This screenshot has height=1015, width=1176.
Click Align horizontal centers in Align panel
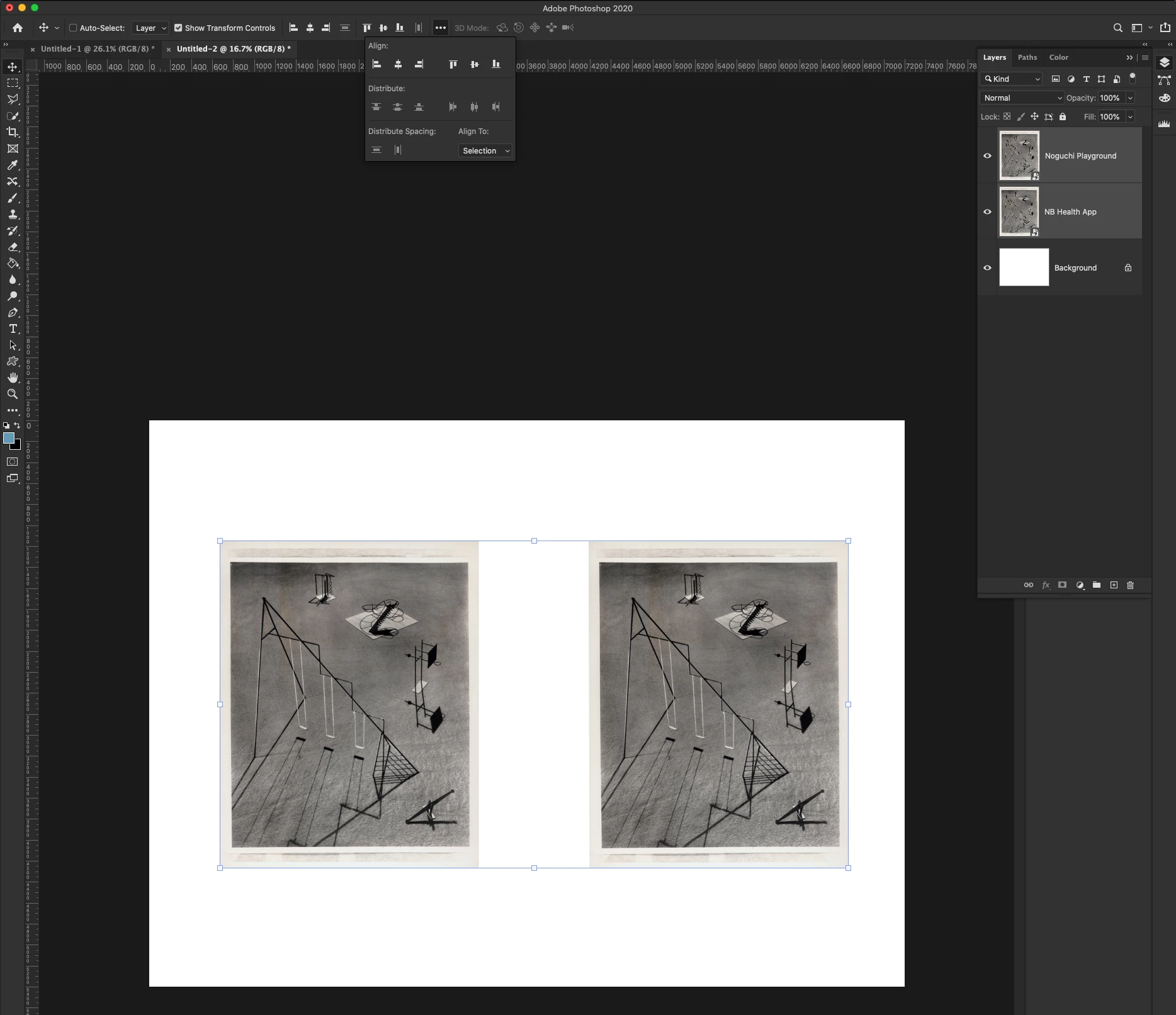[398, 64]
